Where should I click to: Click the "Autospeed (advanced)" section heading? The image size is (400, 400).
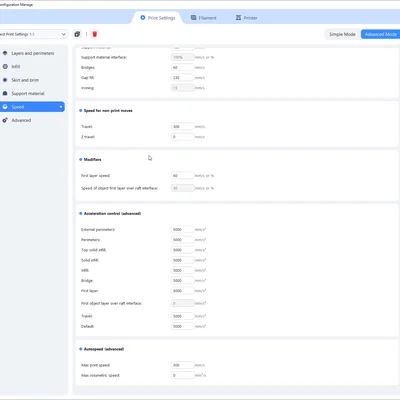tap(104, 349)
